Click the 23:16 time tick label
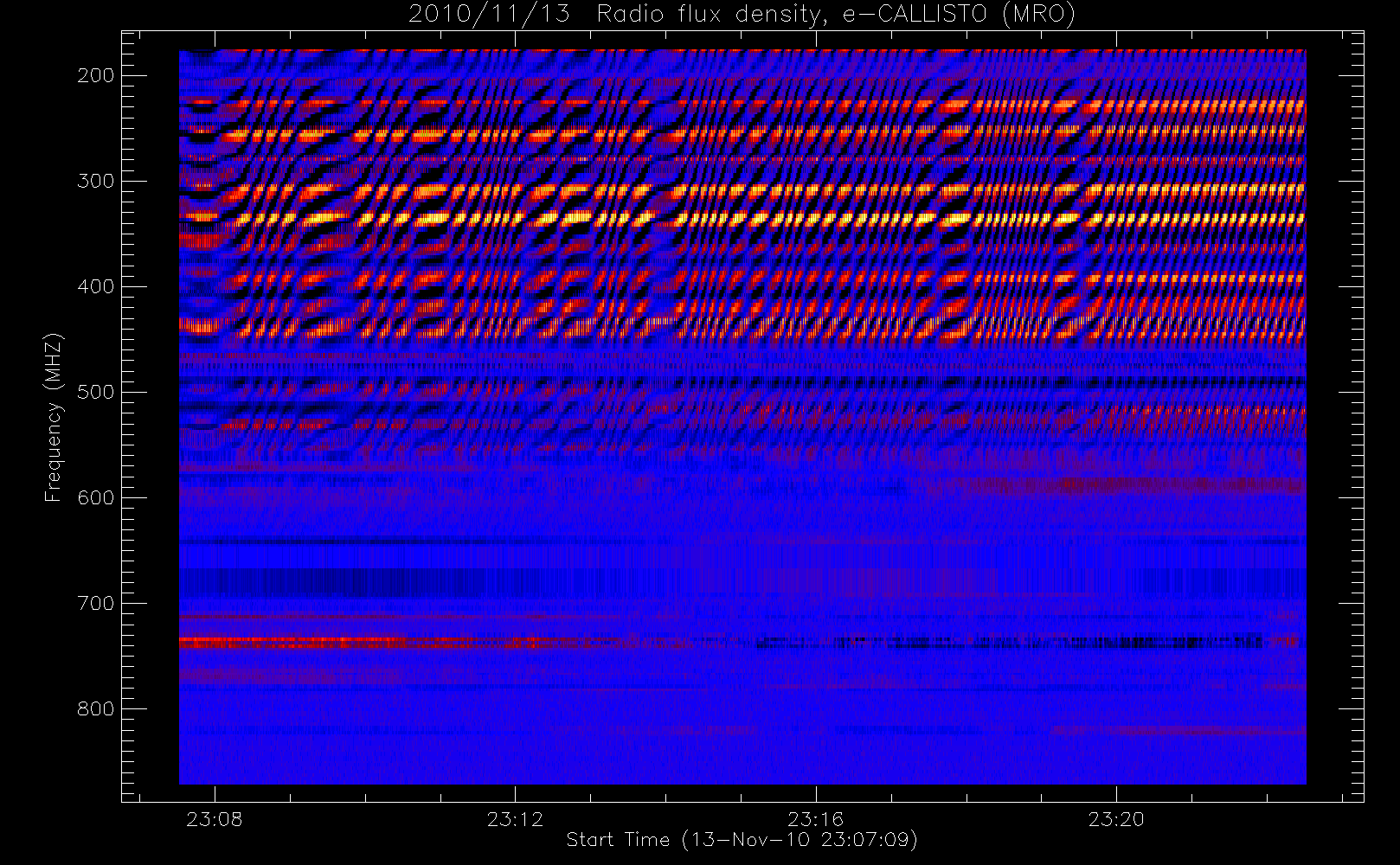1400x865 pixels. (815, 819)
